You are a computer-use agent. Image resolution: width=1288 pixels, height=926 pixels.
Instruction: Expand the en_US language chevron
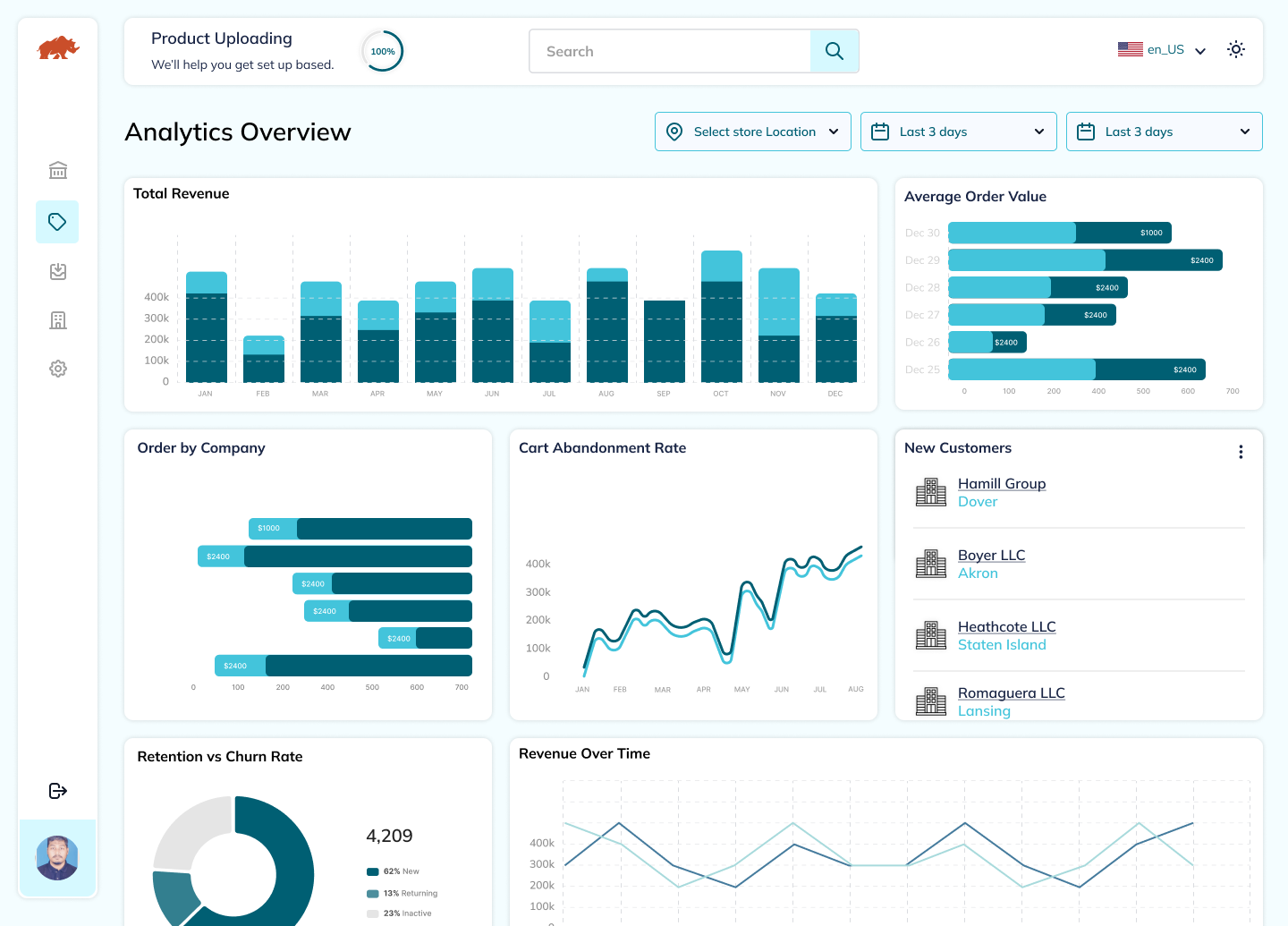[1200, 51]
